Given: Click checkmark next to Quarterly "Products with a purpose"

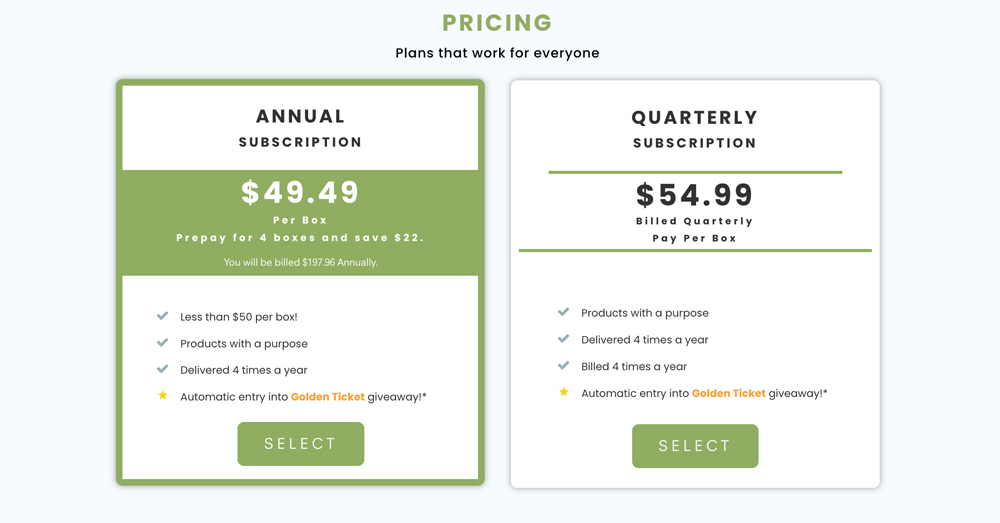Looking at the screenshot, I should click(563, 312).
